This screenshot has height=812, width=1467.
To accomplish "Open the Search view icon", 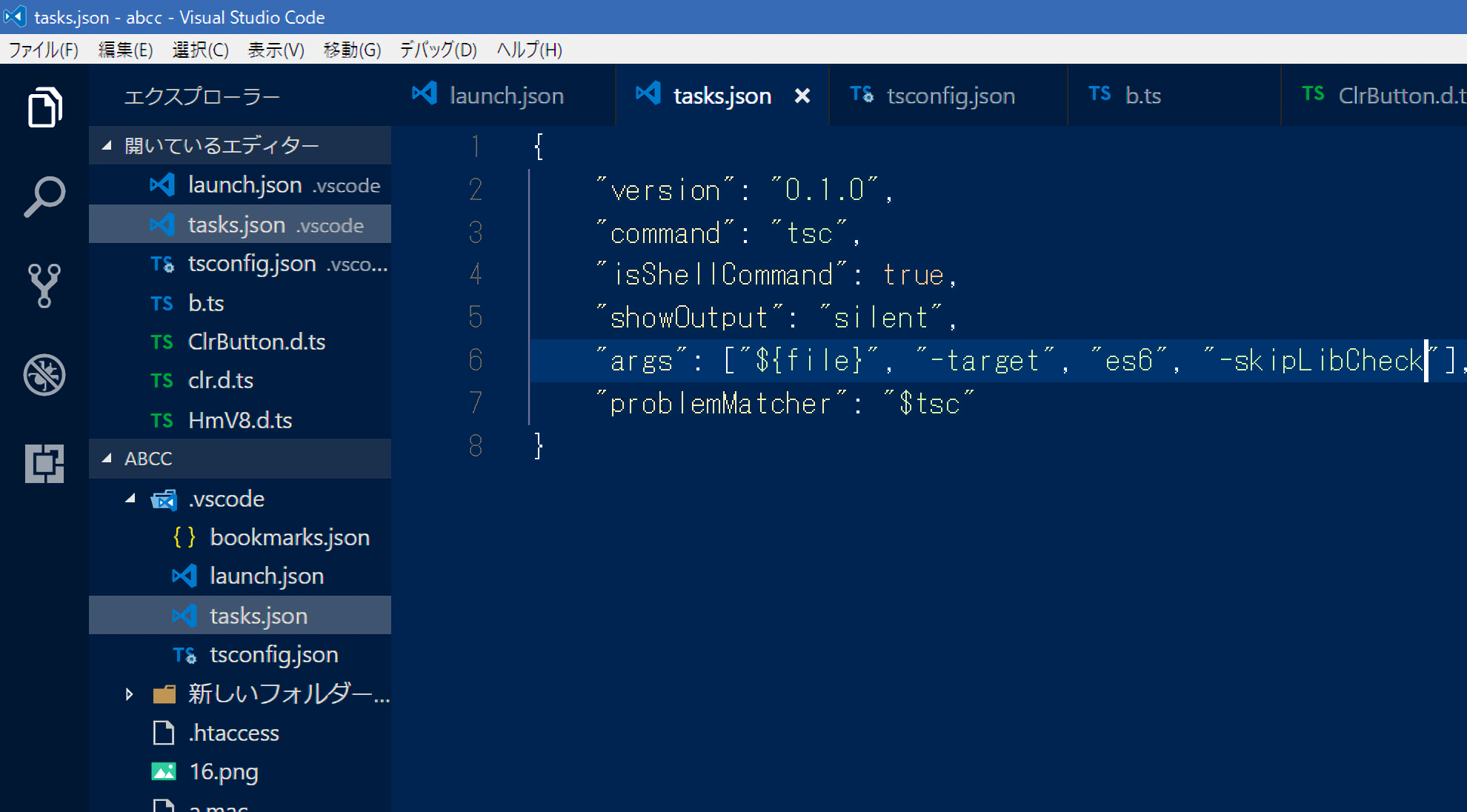I will (x=44, y=197).
